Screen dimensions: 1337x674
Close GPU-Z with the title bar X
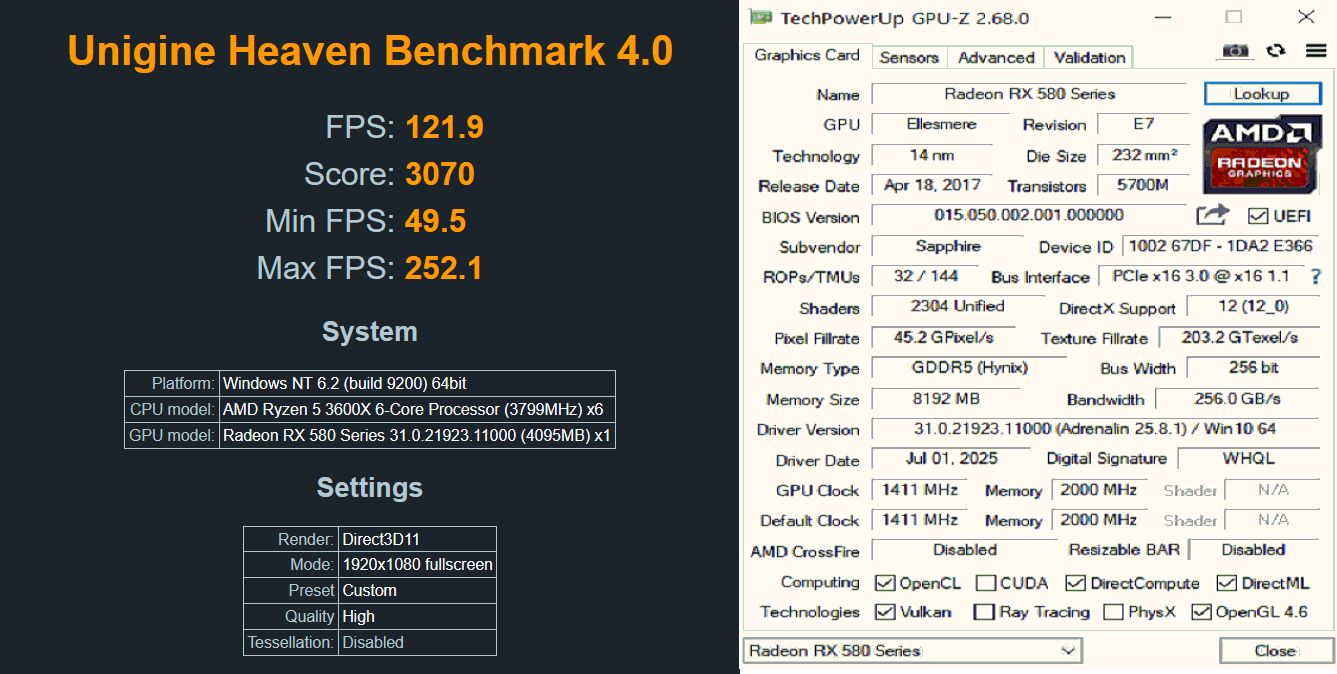point(1306,17)
